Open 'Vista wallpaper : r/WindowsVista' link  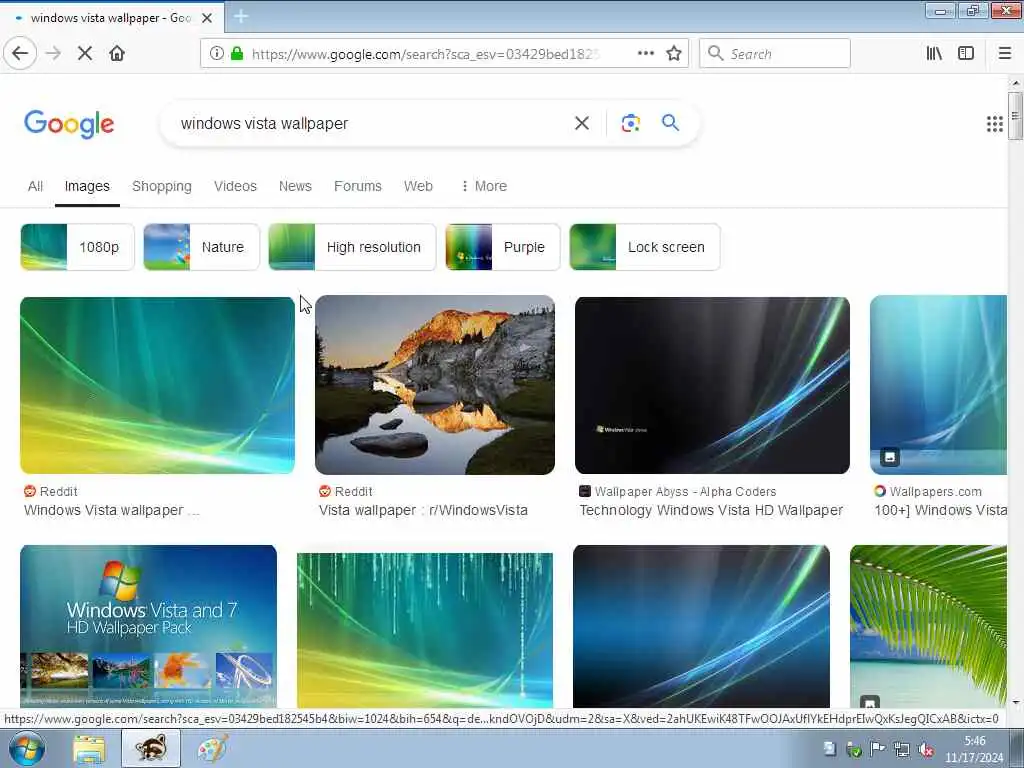[423, 511]
